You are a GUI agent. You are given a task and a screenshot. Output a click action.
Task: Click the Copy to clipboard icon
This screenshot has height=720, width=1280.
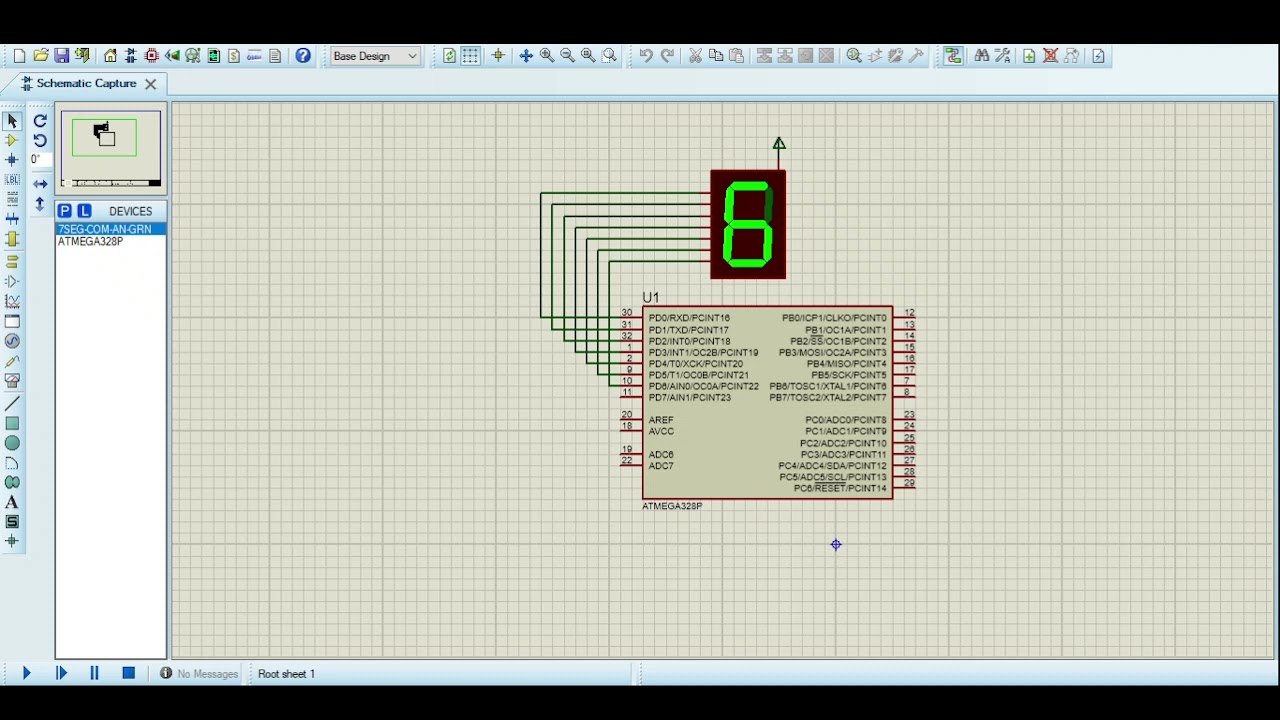[x=716, y=56]
